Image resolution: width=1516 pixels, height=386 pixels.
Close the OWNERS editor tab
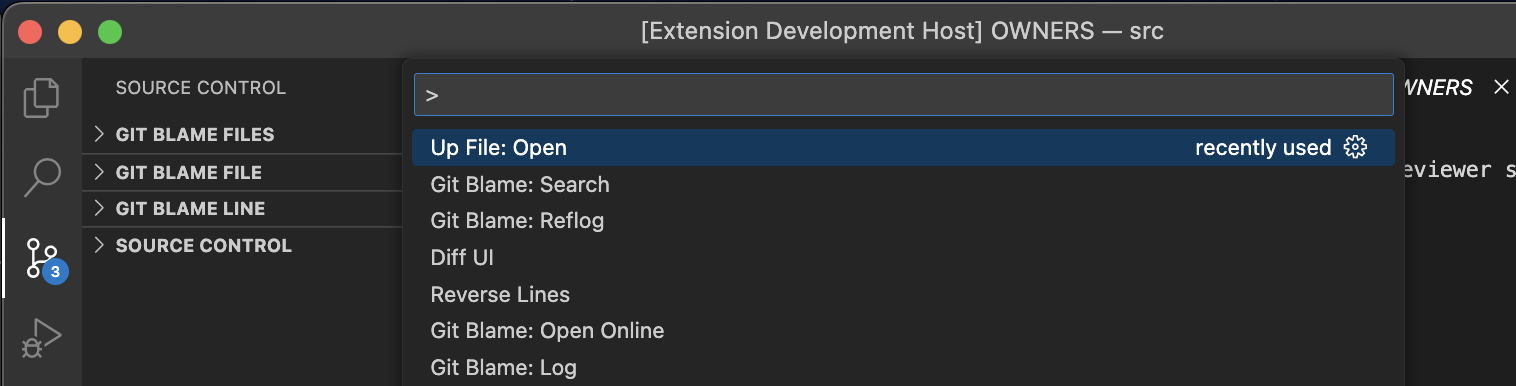tap(1501, 88)
